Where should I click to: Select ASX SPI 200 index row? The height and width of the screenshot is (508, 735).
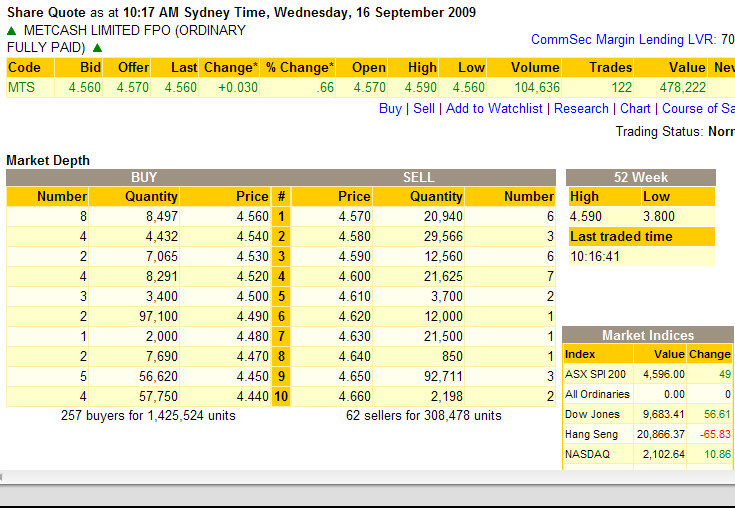[x=648, y=374]
